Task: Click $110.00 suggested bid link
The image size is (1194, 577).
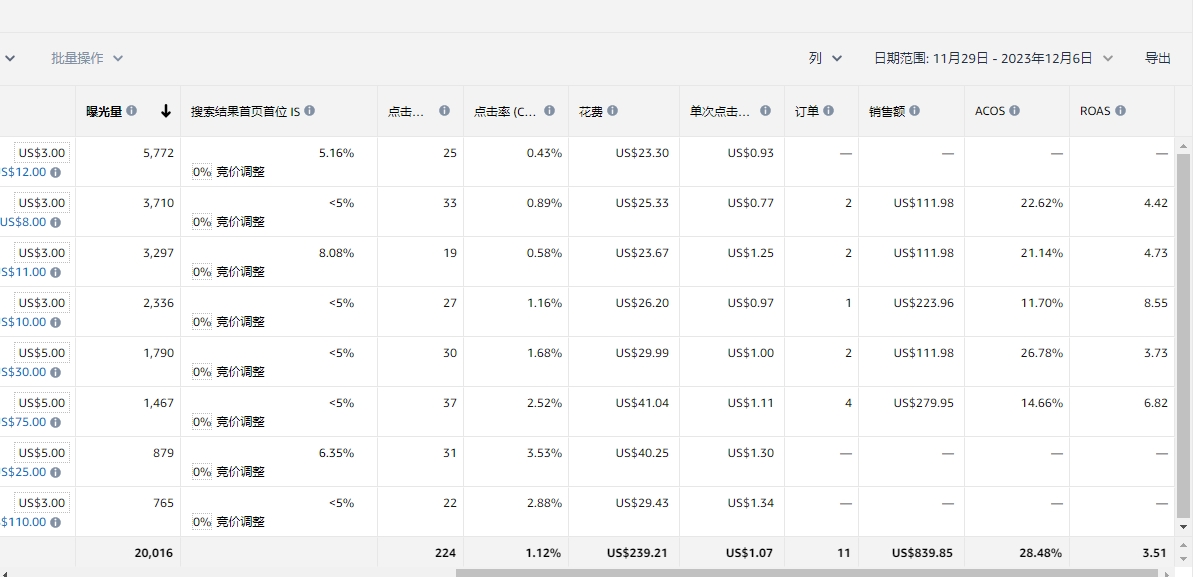Action: (x=24, y=522)
